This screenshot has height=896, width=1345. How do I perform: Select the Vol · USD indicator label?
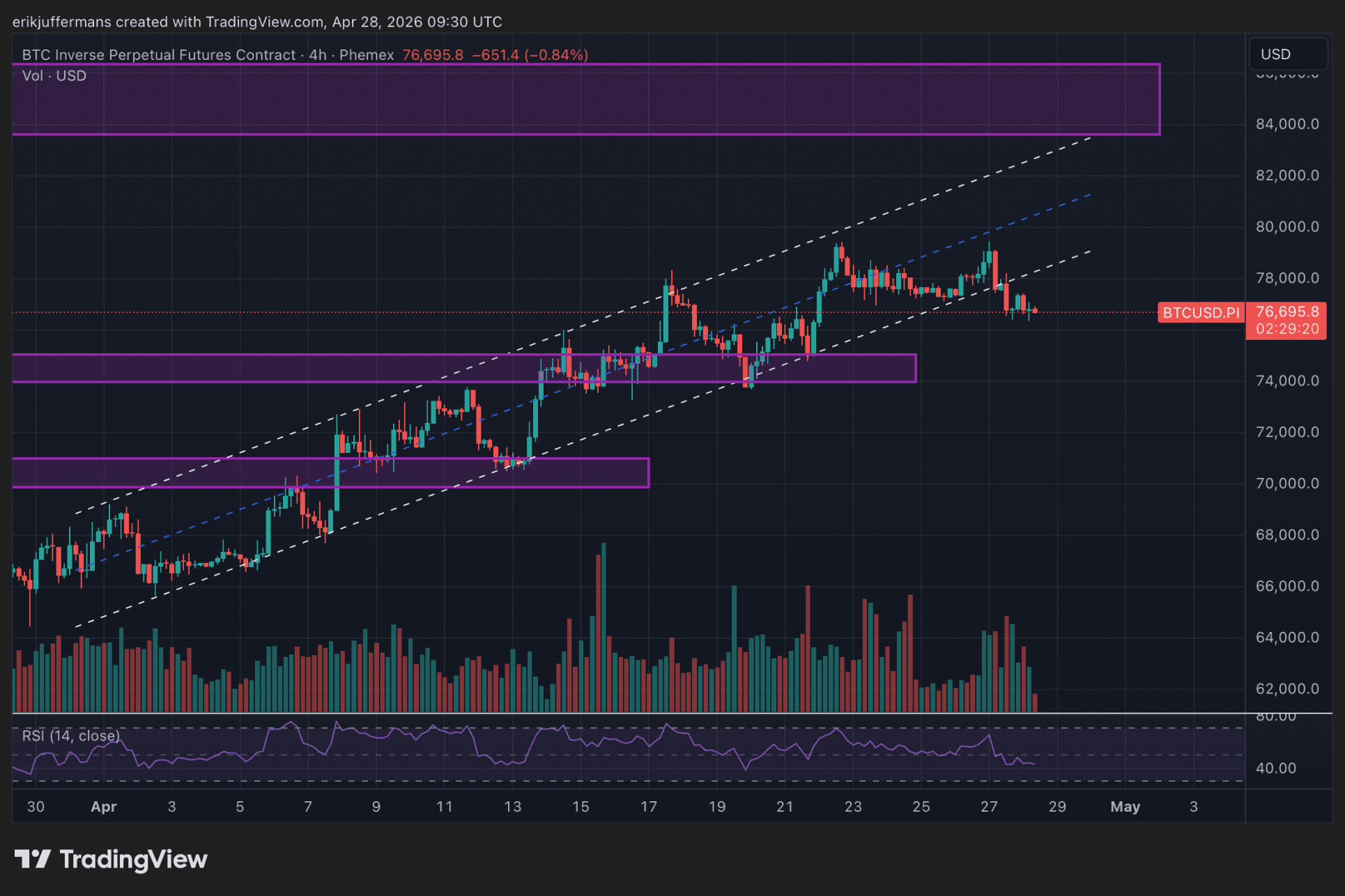(x=54, y=76)
